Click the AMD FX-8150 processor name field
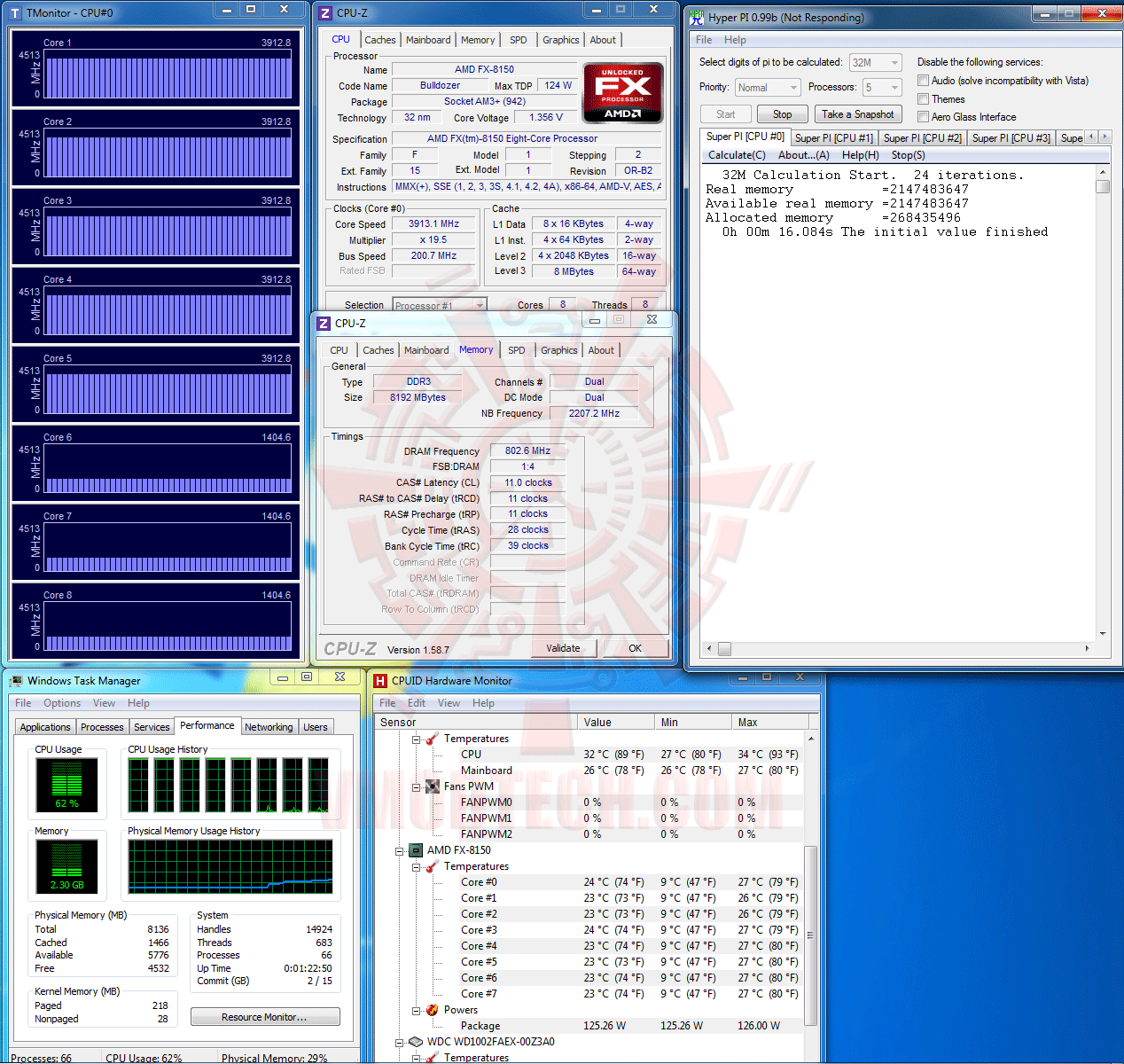The height and width of the screenshot is (1064, 1124). point(484,69)
